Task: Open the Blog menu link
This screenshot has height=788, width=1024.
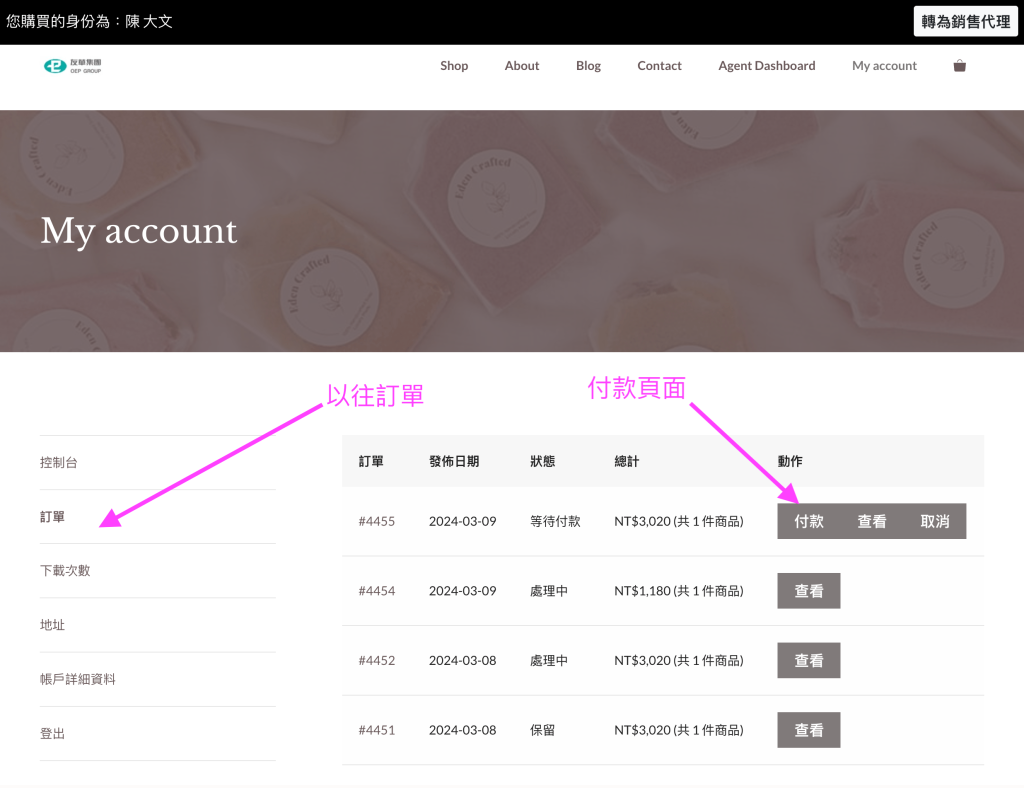Action: tap(588, 66)
